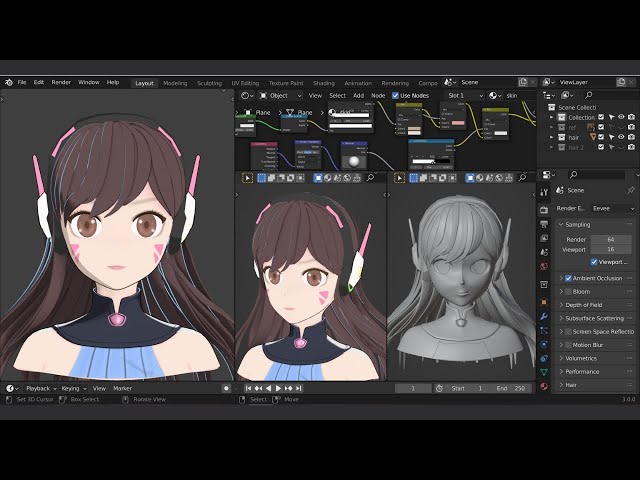Toggle the auto keying record button
640x480 pixels.
point(226,389)
